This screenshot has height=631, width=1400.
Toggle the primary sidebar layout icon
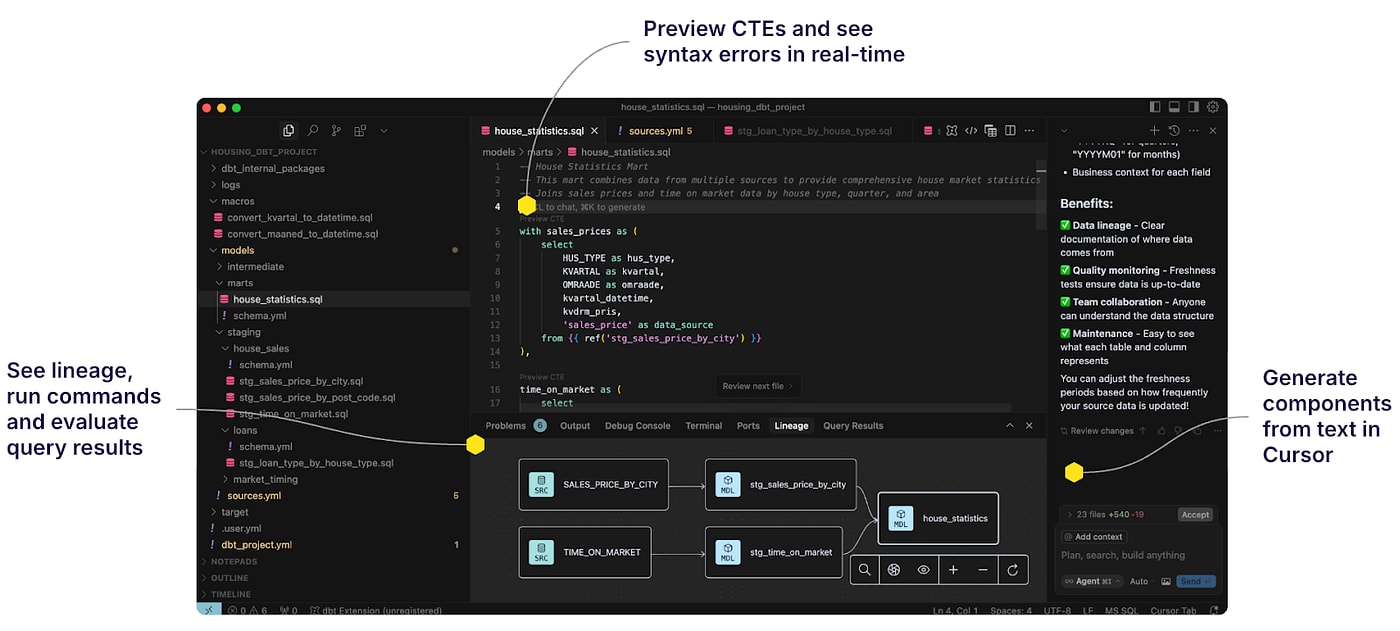(x=1155, y=107)
